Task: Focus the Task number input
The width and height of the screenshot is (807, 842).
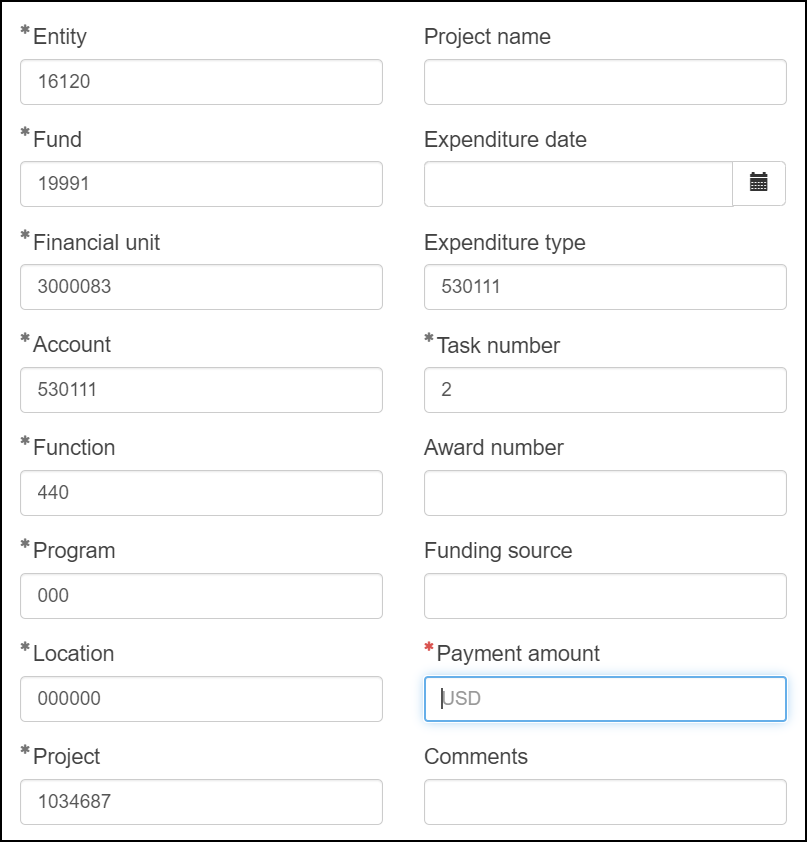Action: 605,390
